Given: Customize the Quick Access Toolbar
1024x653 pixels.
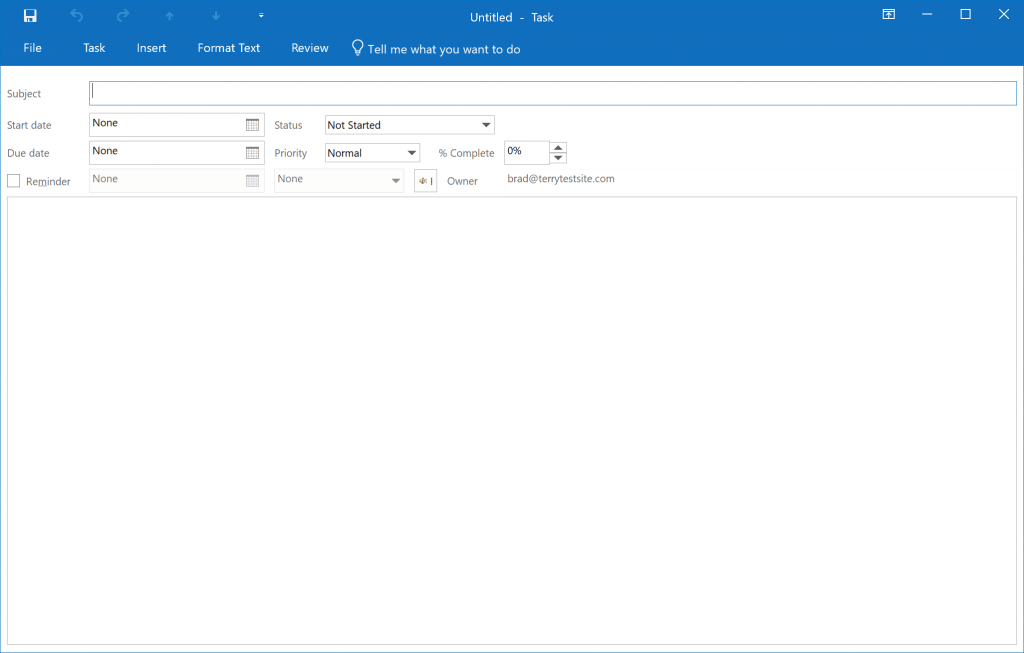Looking at the screenshot, I should click(x=260, y=15).
